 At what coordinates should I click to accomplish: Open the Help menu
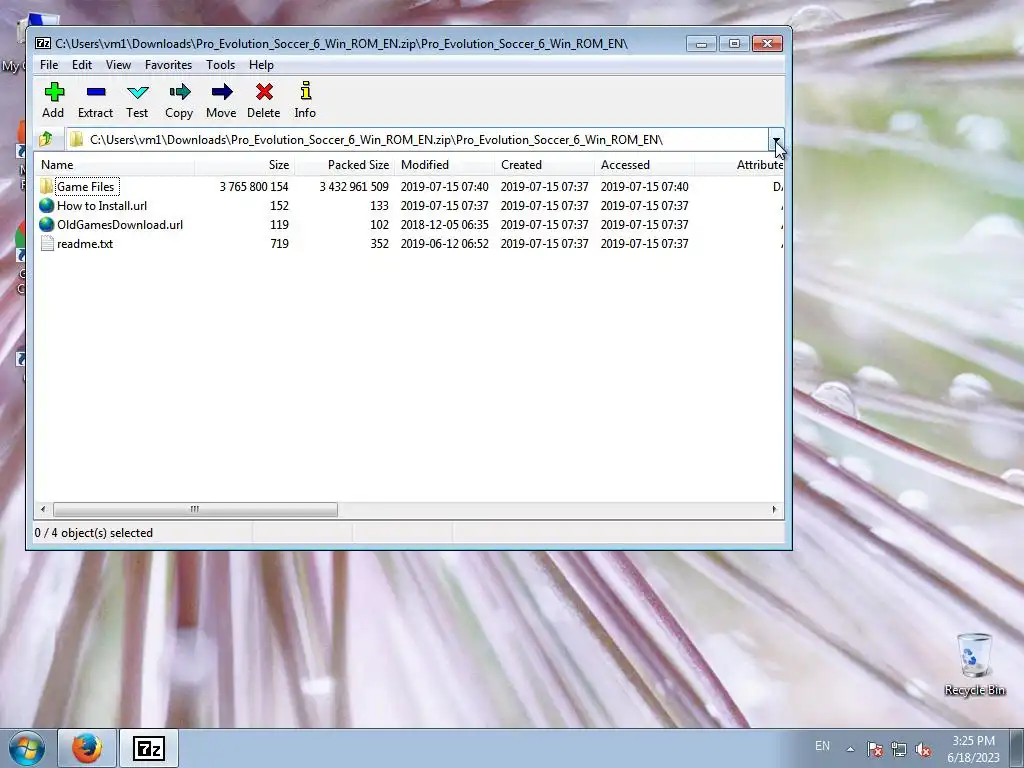pos(261,65)
